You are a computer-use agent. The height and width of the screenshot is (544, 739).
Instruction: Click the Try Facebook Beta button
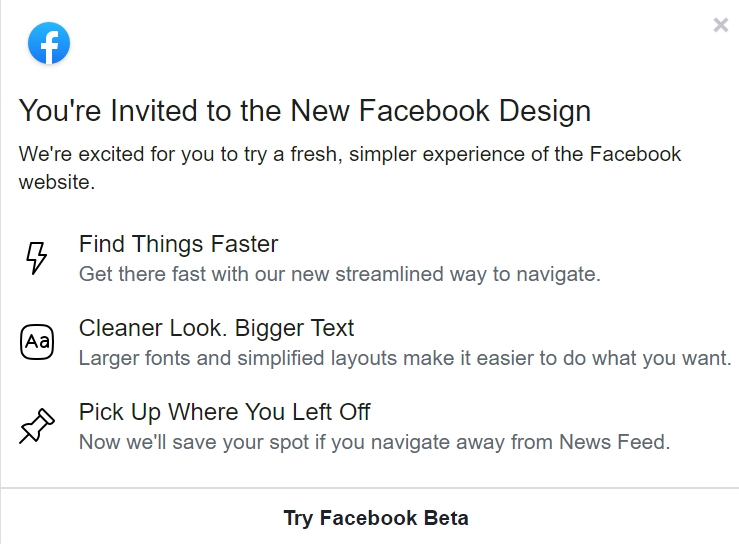pyautogui.click(x=376, y=518)
